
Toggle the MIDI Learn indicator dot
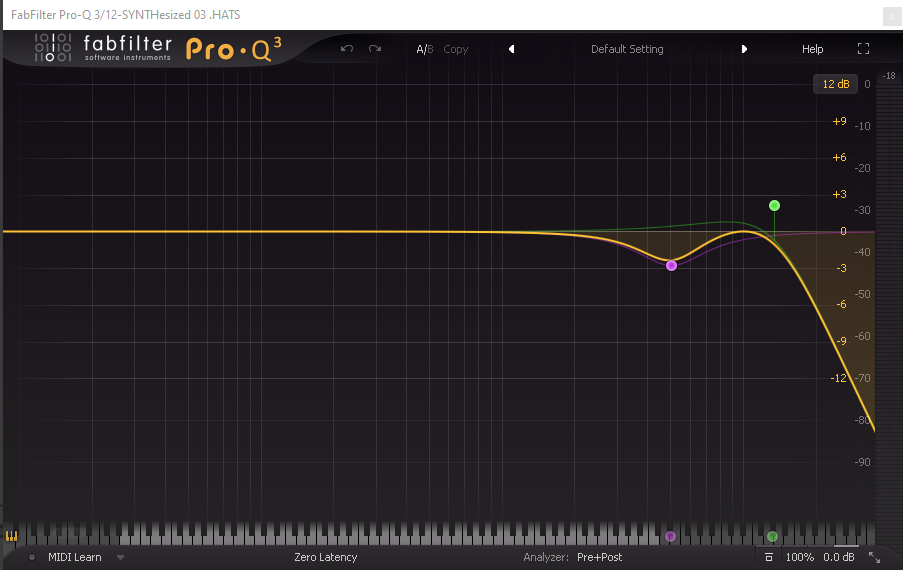point(32,557)
